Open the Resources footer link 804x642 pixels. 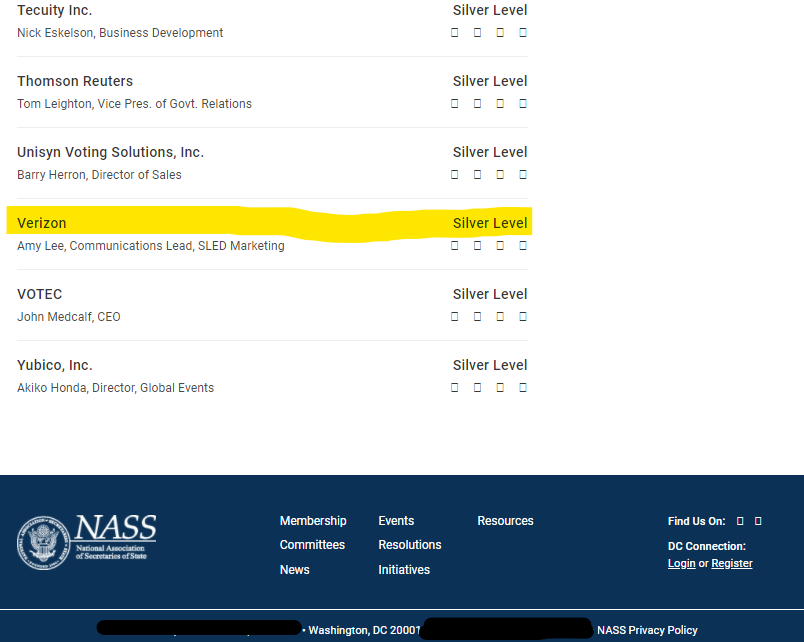pyautogui.click(x=506, y=520)
